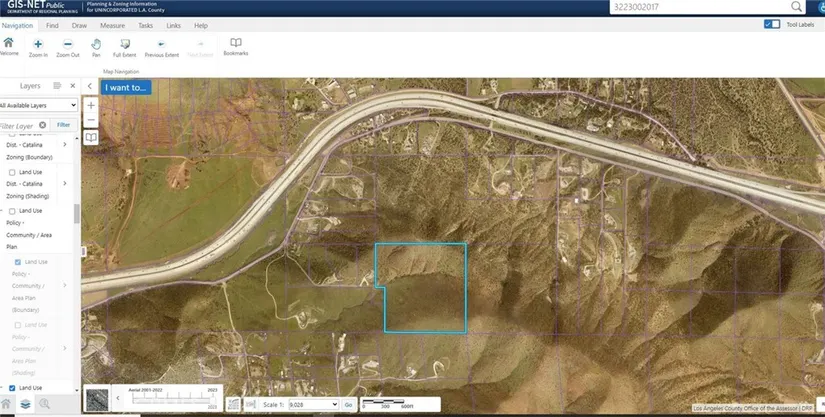Check Land Use Policy Community/Area Plan checkbox
Image resolution: width=825 pixels, height=417 pixels.
pyautogui.click(x=12, y=211)
